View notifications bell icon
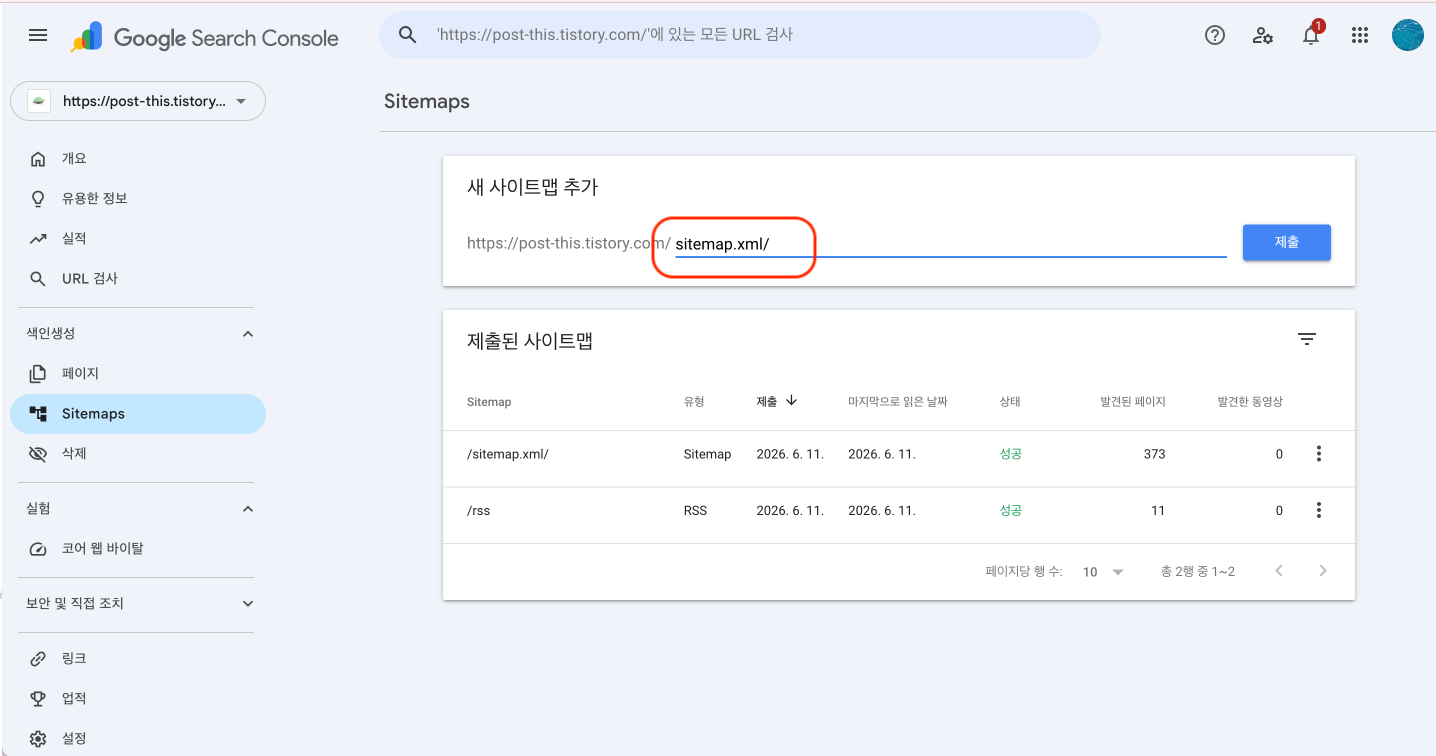1436x756 pixels. (1311, 35)
